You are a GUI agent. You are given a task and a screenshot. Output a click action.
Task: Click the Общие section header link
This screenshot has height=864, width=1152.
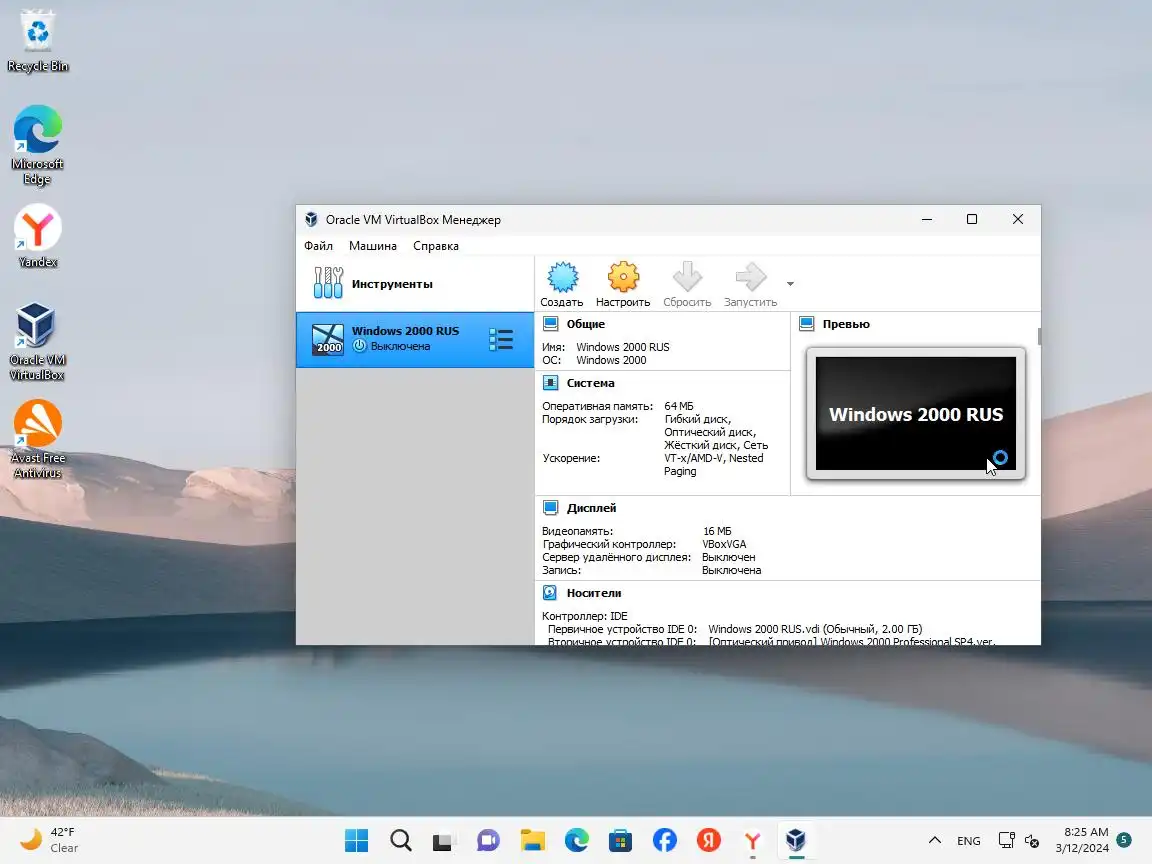(x=586, y=324)
